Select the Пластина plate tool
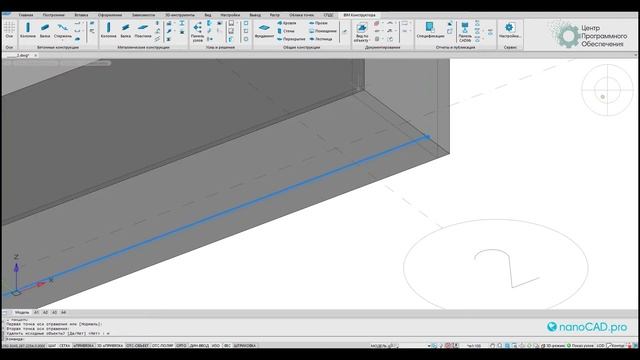This screenshot has width=640, height=360. click(x=143, y=30)
